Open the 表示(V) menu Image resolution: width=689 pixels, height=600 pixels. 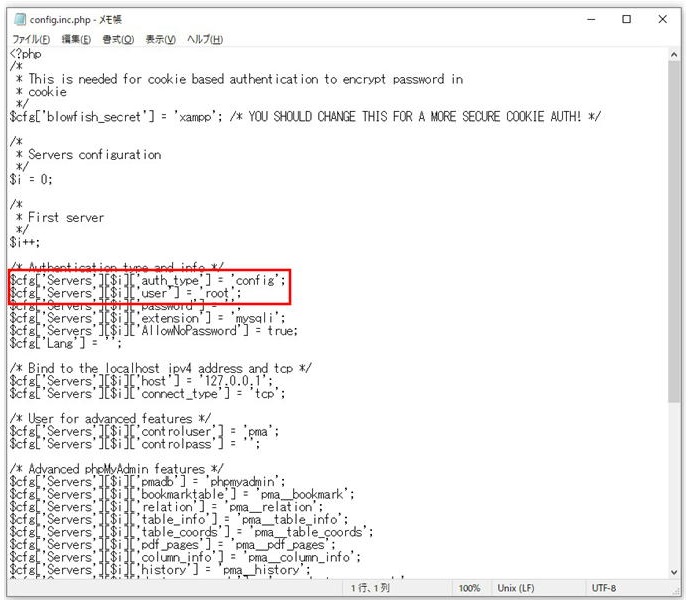coord(160,39)
